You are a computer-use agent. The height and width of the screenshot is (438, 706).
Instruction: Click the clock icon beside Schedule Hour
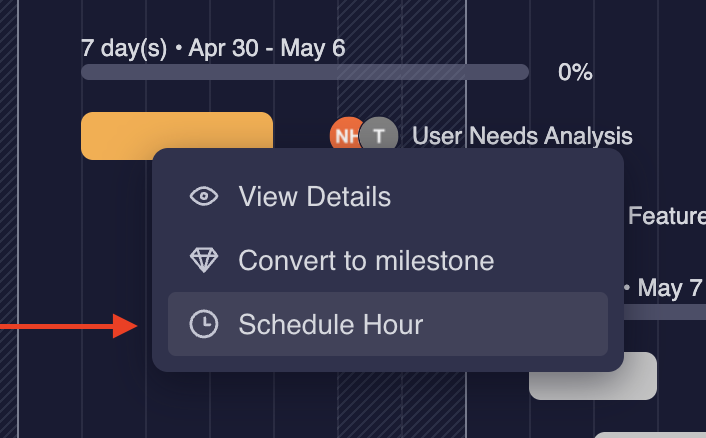click(x=204, y=325)
